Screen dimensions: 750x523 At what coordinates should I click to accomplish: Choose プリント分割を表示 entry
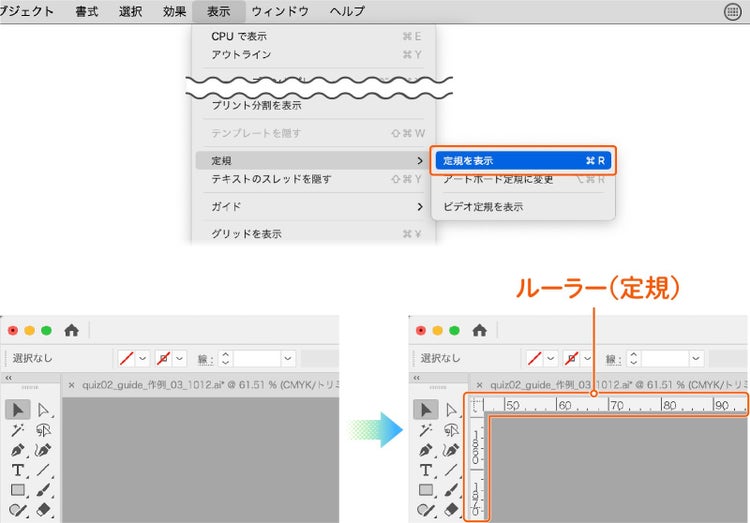pyautogui.click(x=316, y=105)
